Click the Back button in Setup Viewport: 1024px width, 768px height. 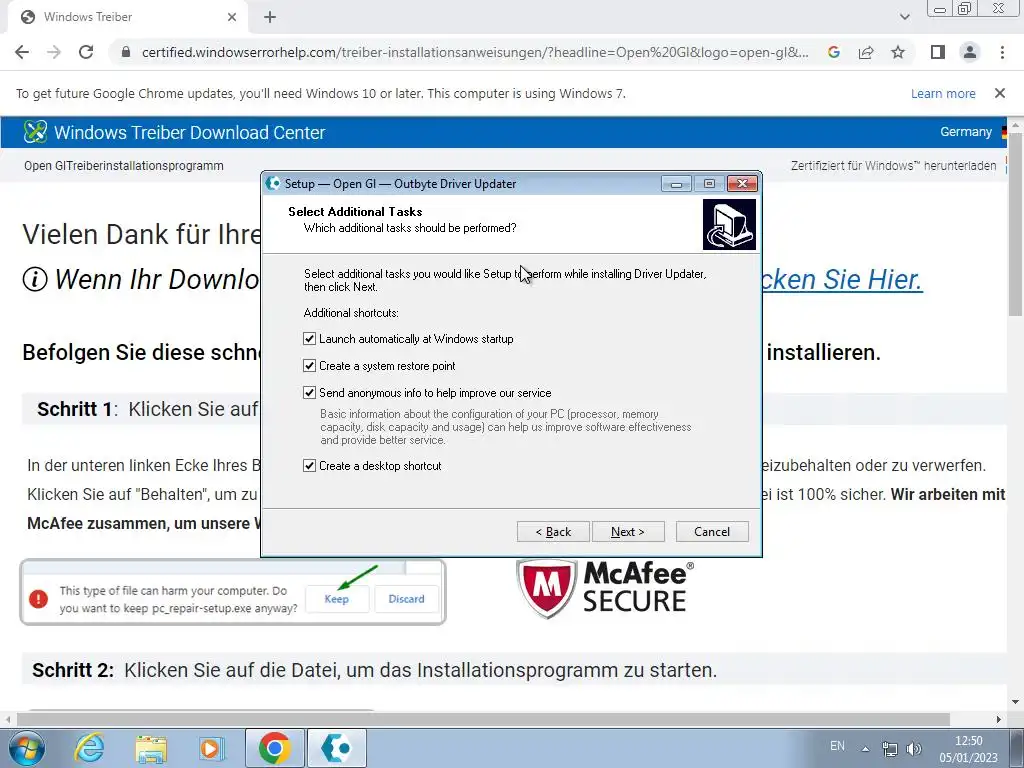click(x=553, y=532)
